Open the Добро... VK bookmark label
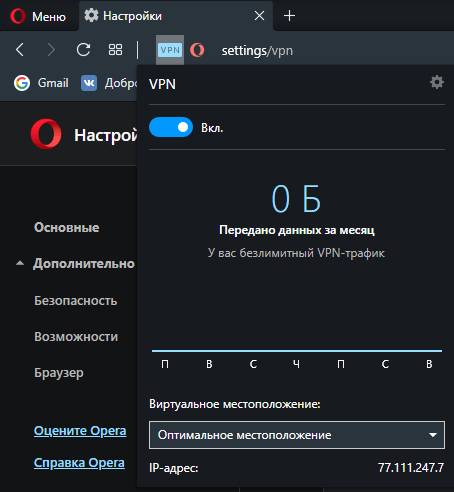Image resolution: width=454 pixels, height=492 pixels. [121, 83]
